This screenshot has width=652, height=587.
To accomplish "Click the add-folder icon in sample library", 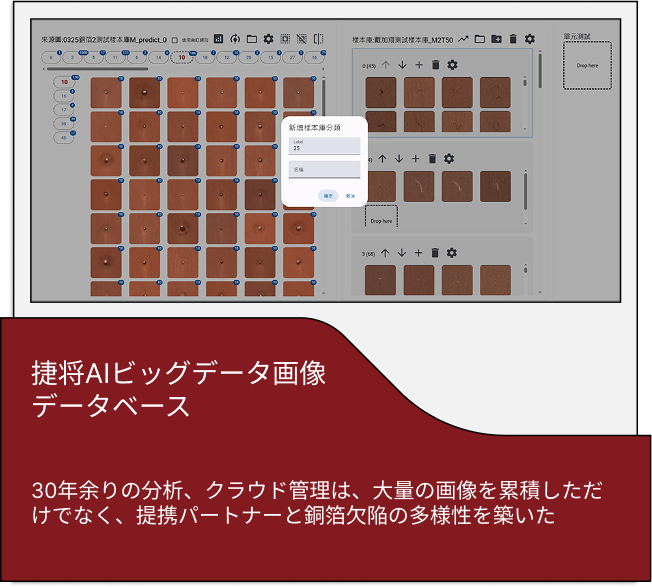I will coord(496,39).
